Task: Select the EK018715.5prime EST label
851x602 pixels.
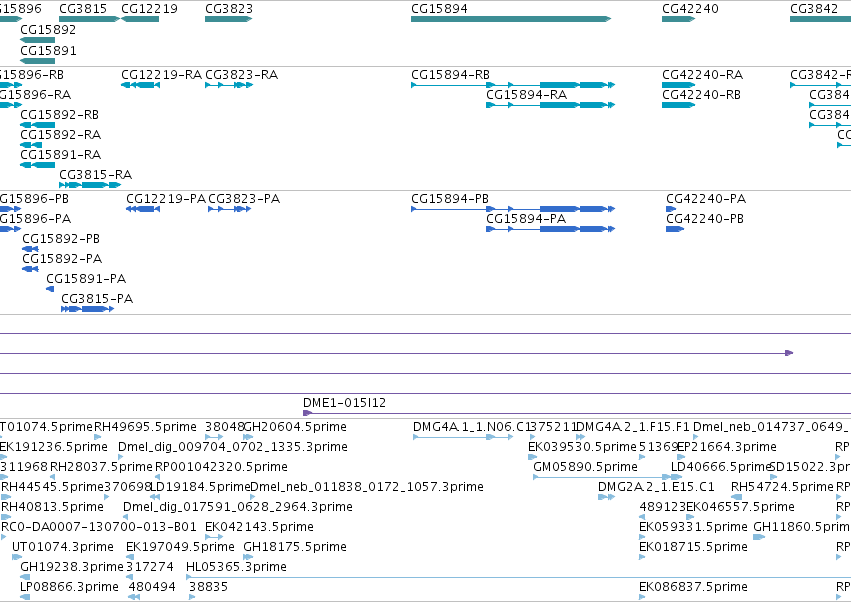Action: point(693,547)
